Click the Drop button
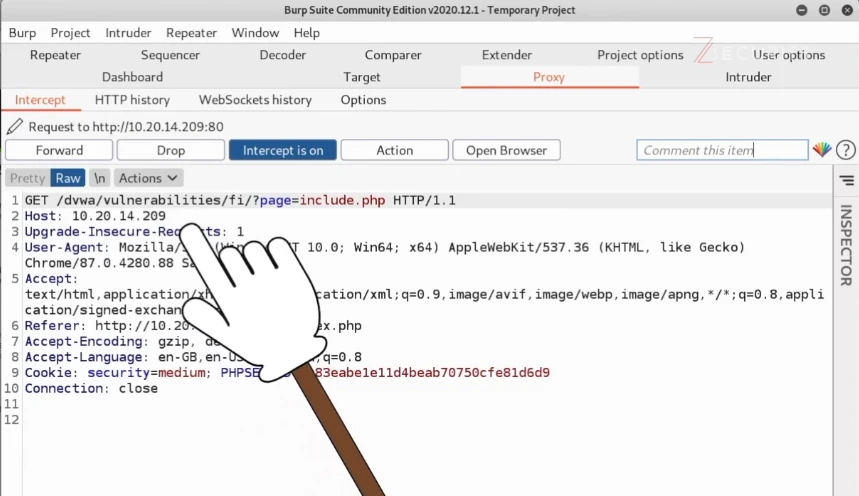 click(x=171, y=150)
